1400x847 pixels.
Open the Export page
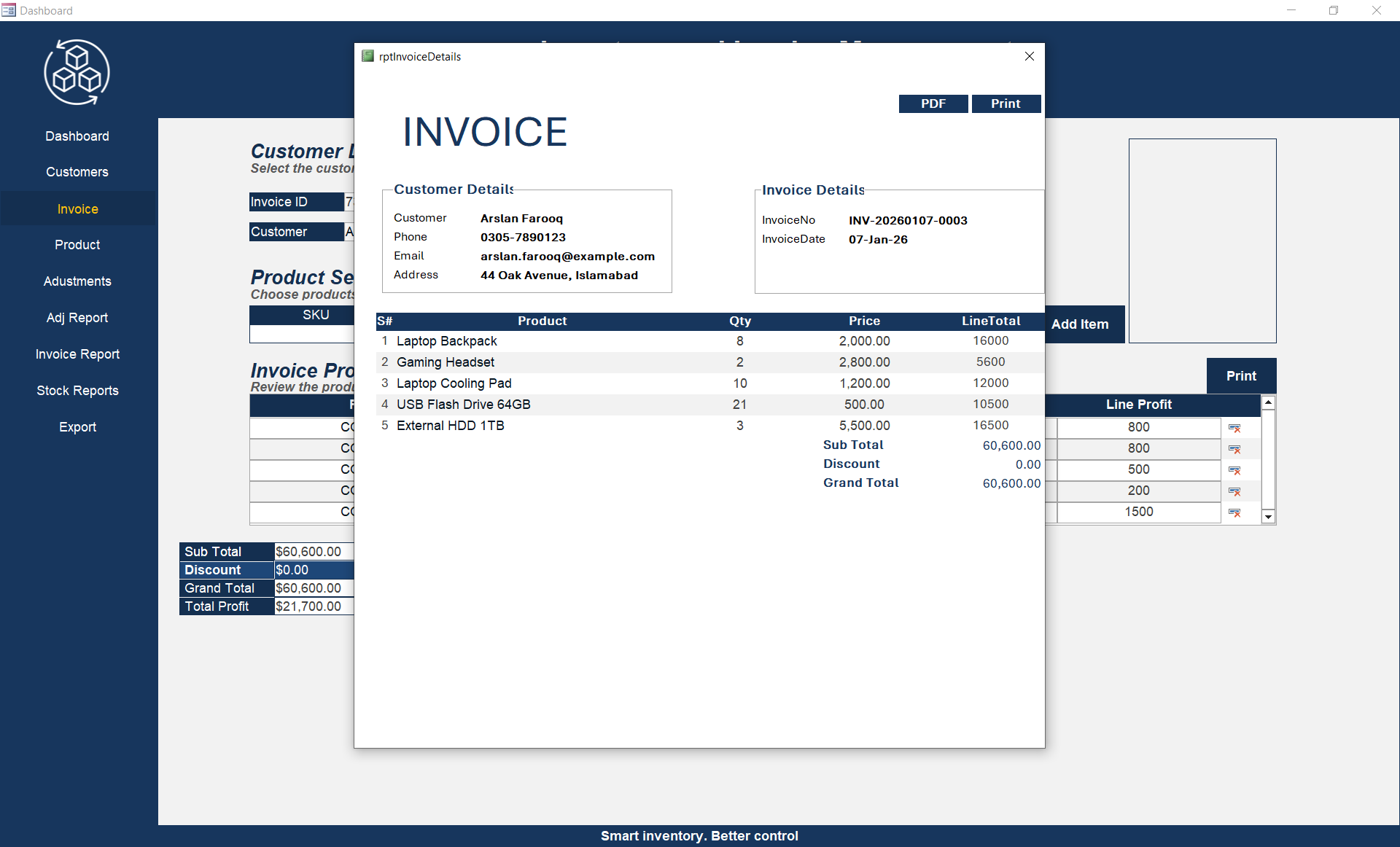pos(77,427)
